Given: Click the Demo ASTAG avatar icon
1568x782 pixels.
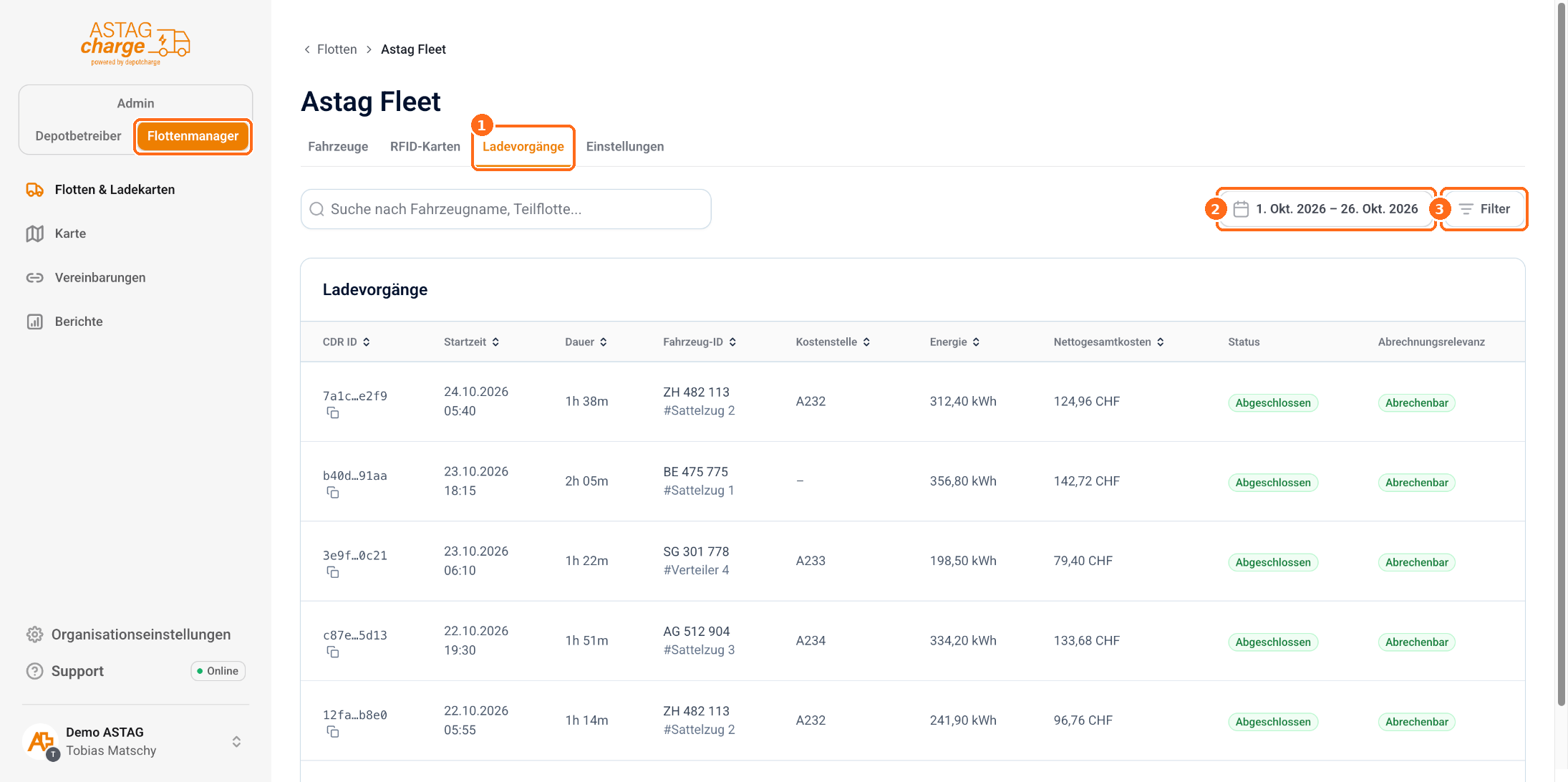Looking at the screenshot, I should coord(42,742).
